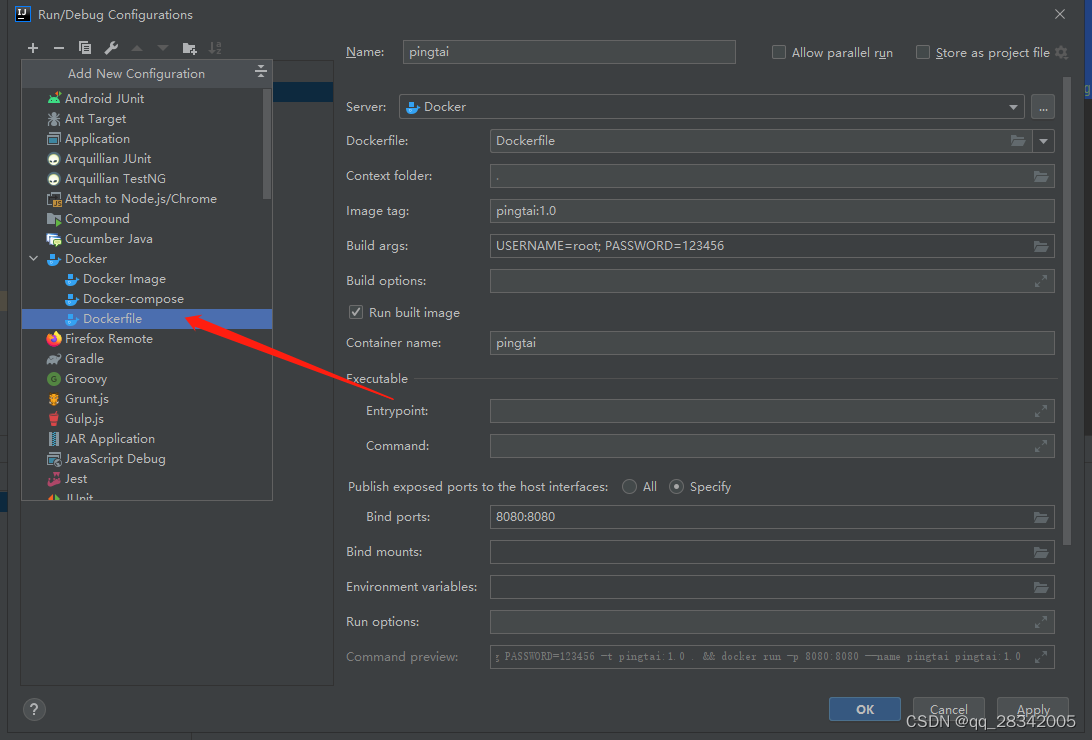This screenshot has width=1092, height=740.
Task: Close the Run/Debug Configurations dialog
Action: click(x=1059, y=14)
